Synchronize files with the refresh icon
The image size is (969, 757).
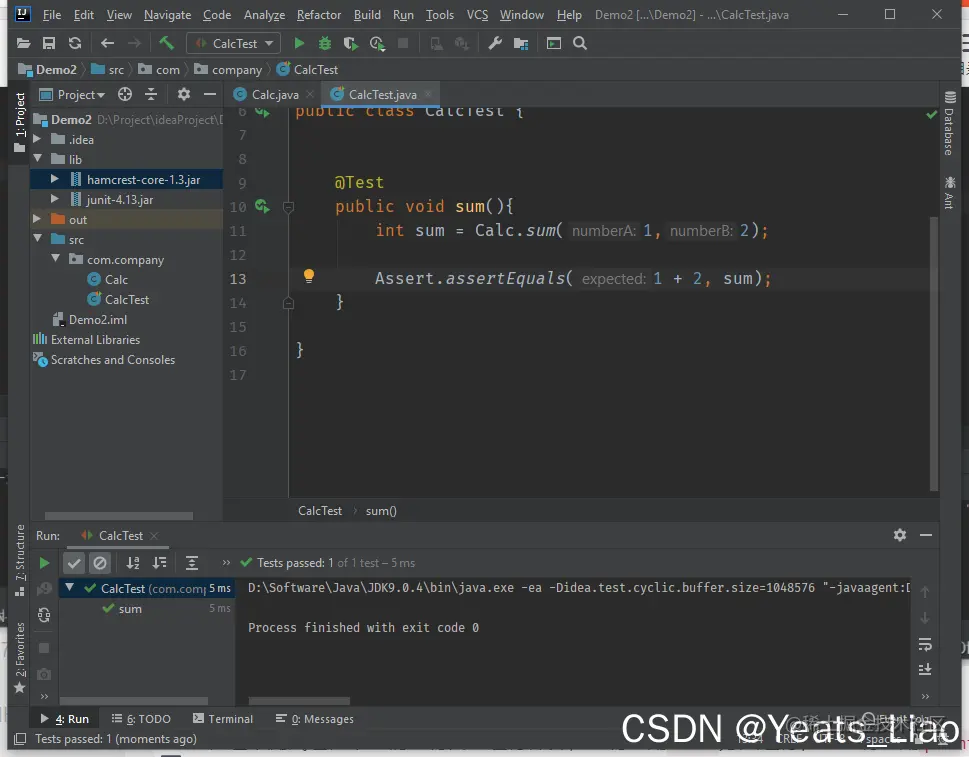pyautogui.click(x=75, y=43)
